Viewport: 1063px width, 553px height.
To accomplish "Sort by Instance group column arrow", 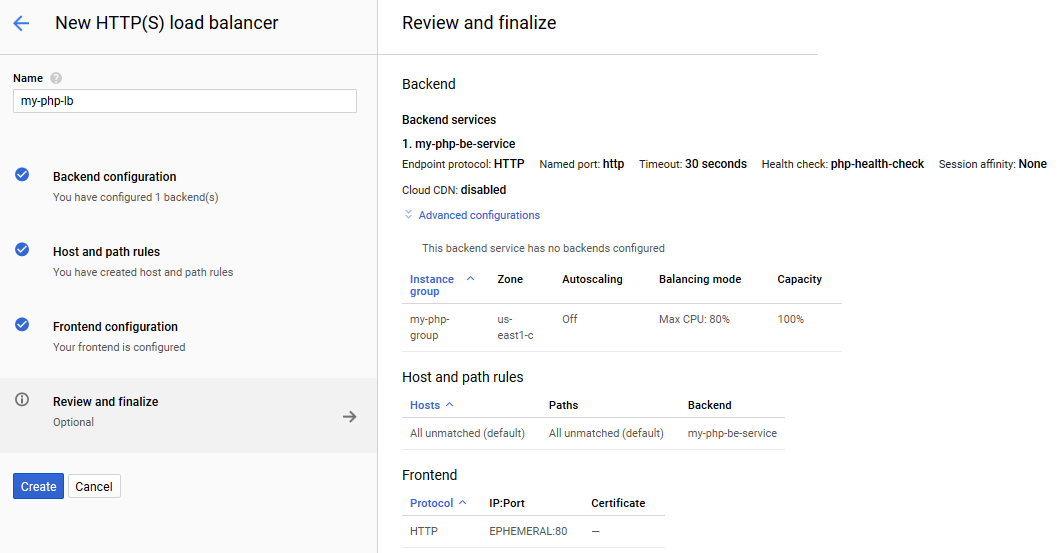I will pyautogui.click(x=470, y=279).
